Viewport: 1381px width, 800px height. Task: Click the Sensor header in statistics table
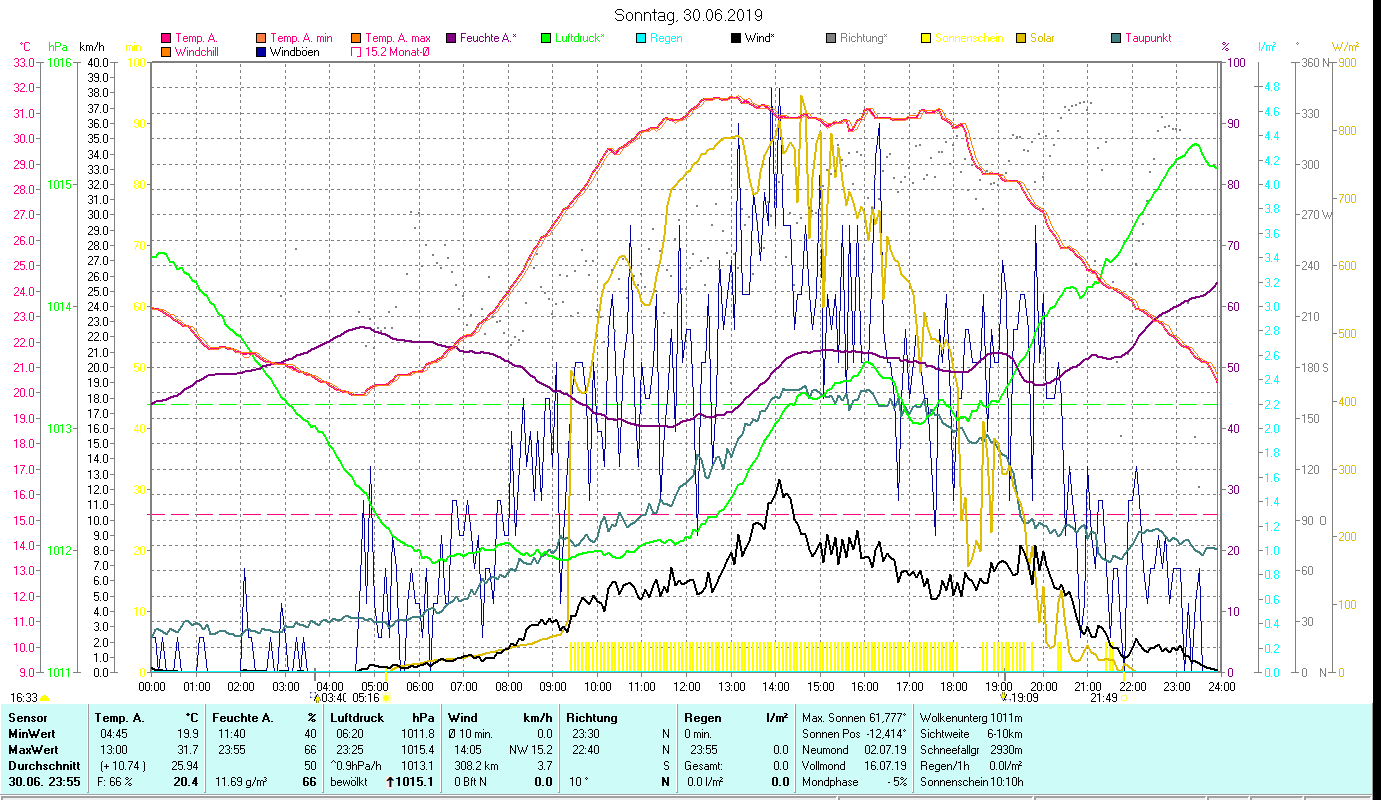point(26,718)
